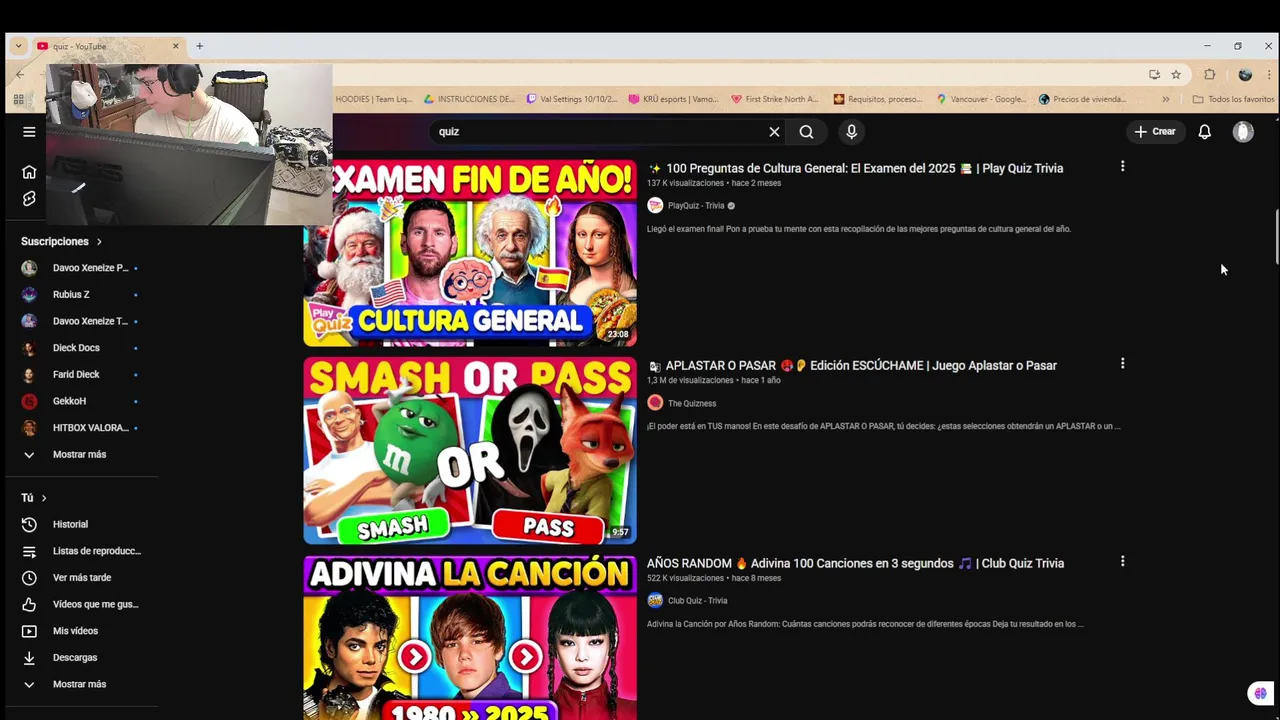1280x720 pixels.
Task: Open Dieck Docs subscription
Action: coord(80,348)
